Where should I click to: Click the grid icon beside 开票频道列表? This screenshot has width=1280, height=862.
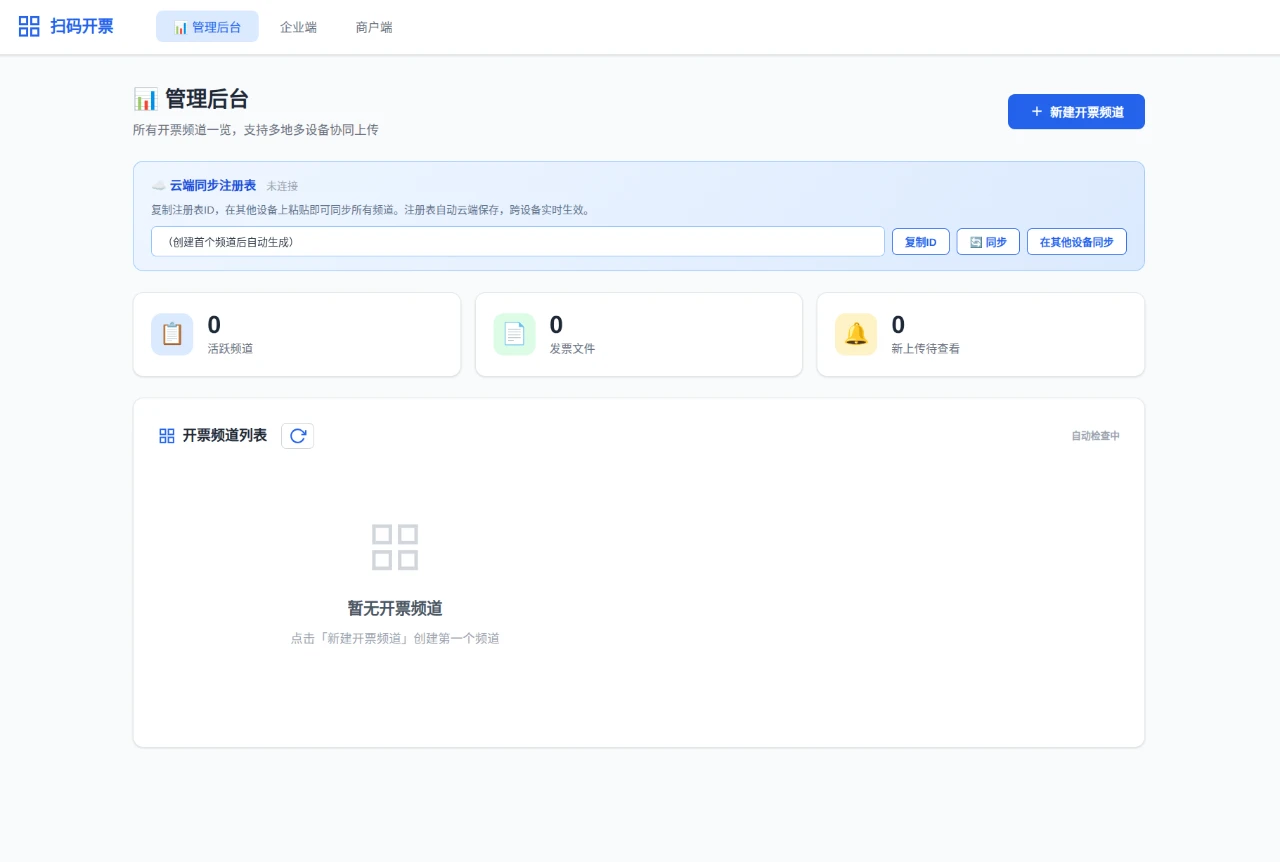(x=167, y=436)
